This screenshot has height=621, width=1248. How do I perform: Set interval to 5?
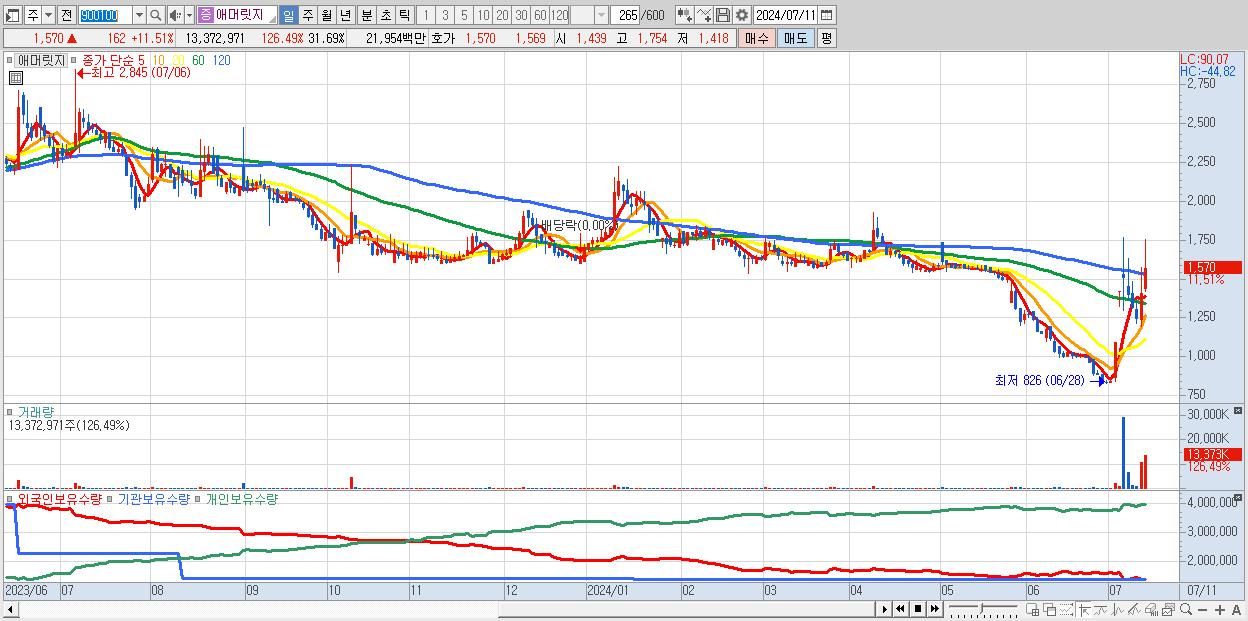[x=464, y=16]
